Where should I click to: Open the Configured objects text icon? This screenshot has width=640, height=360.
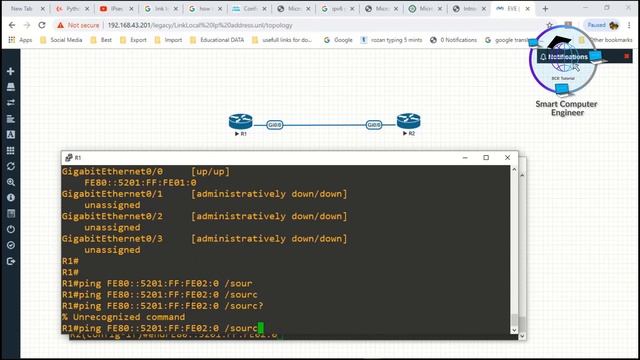11,134
